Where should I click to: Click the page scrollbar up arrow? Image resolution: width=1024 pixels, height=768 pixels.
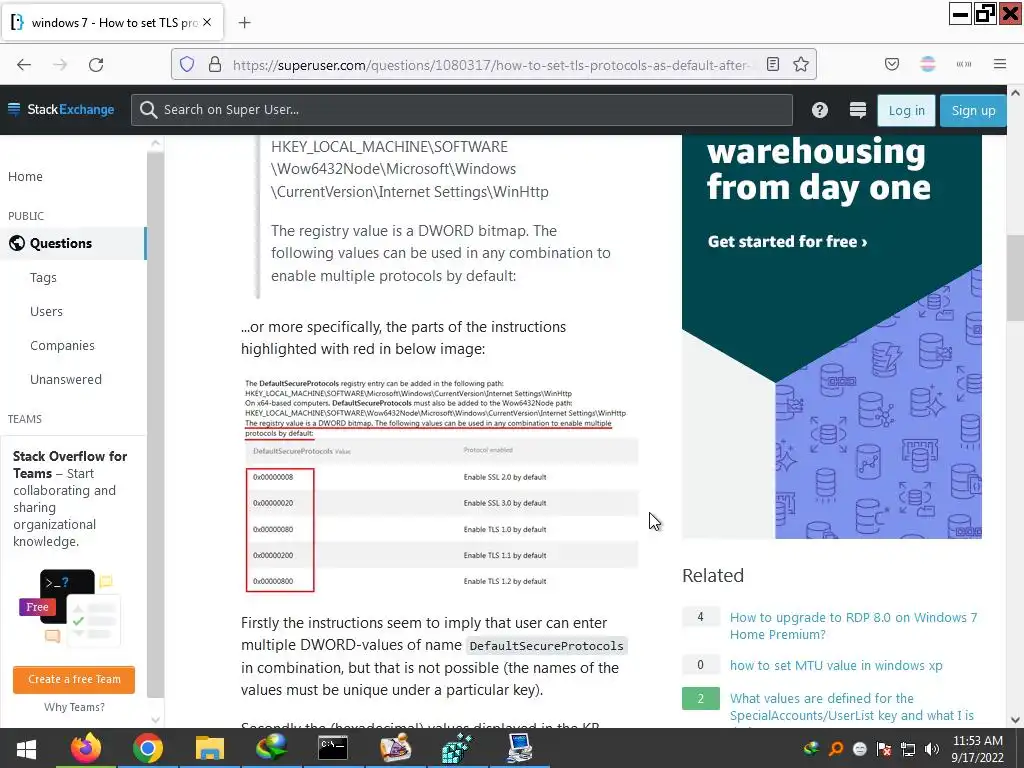(1016, 93)
